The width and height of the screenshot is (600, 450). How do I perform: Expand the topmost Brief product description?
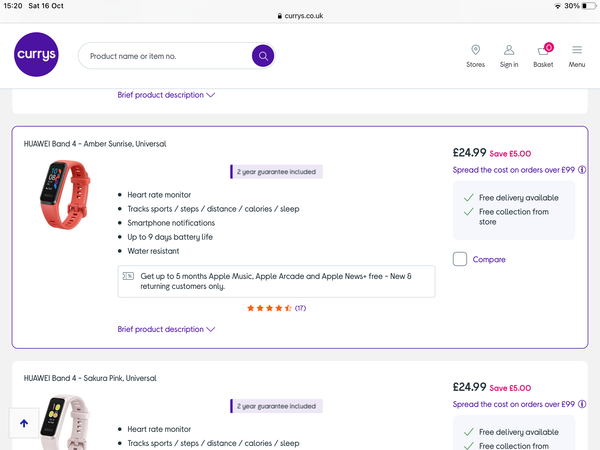[x=166, y=95]
